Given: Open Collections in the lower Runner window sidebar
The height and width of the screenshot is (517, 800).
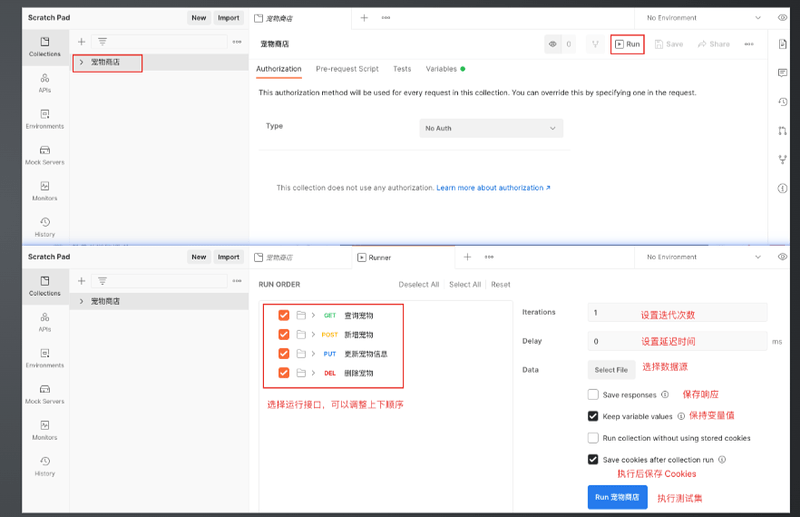Looking at the screenshot, I should [x=45, y=286].
